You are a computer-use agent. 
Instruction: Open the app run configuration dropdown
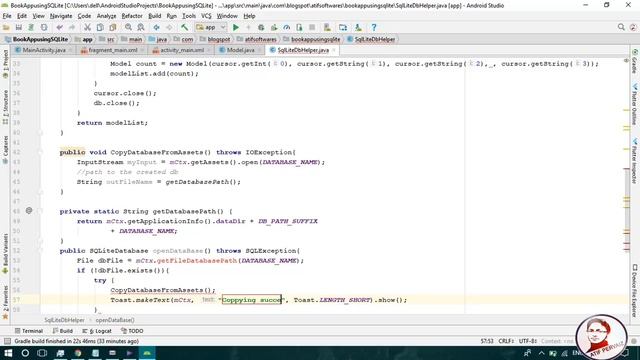(211, 27)
